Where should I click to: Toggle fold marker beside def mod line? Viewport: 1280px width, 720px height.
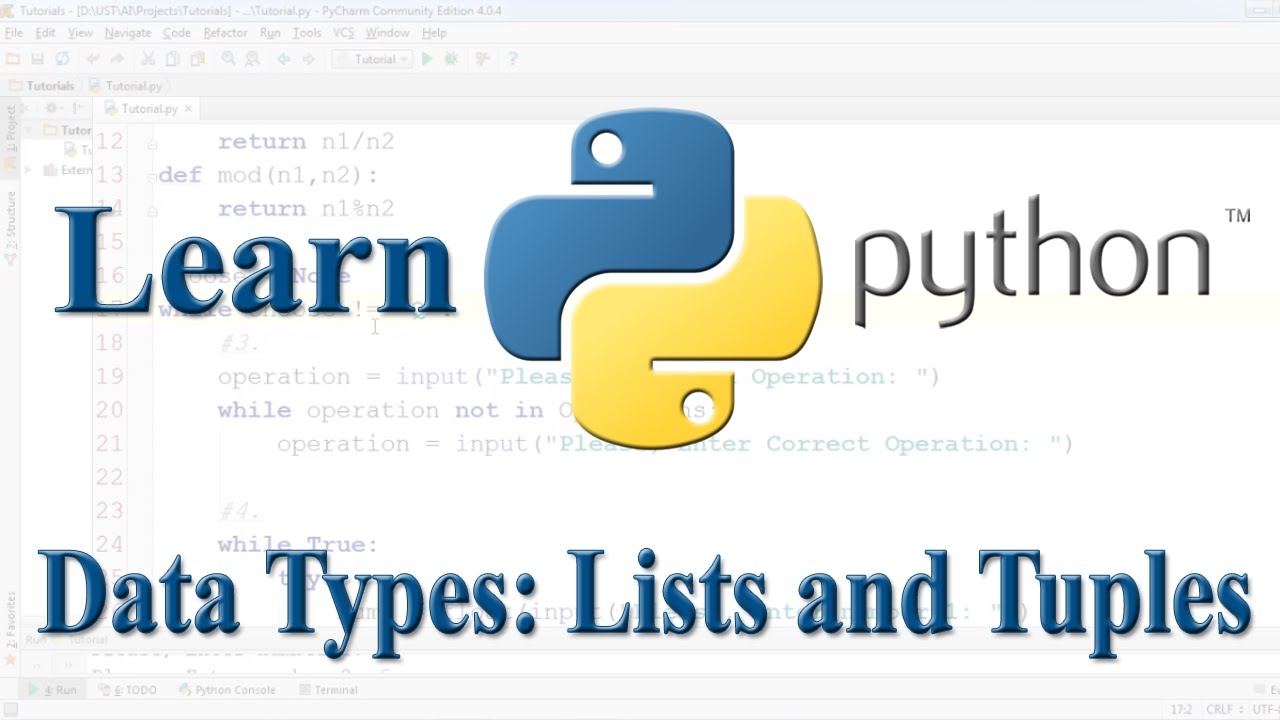click(152, 177)
